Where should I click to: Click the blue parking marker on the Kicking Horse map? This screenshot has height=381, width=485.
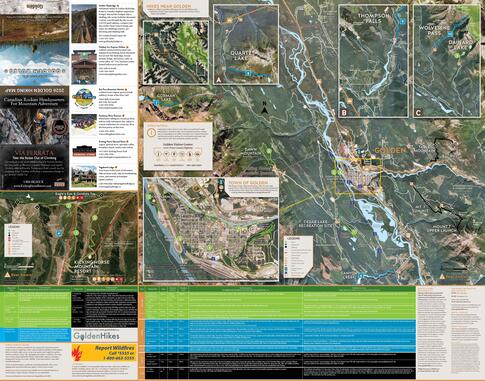click(x=59, y=233)
